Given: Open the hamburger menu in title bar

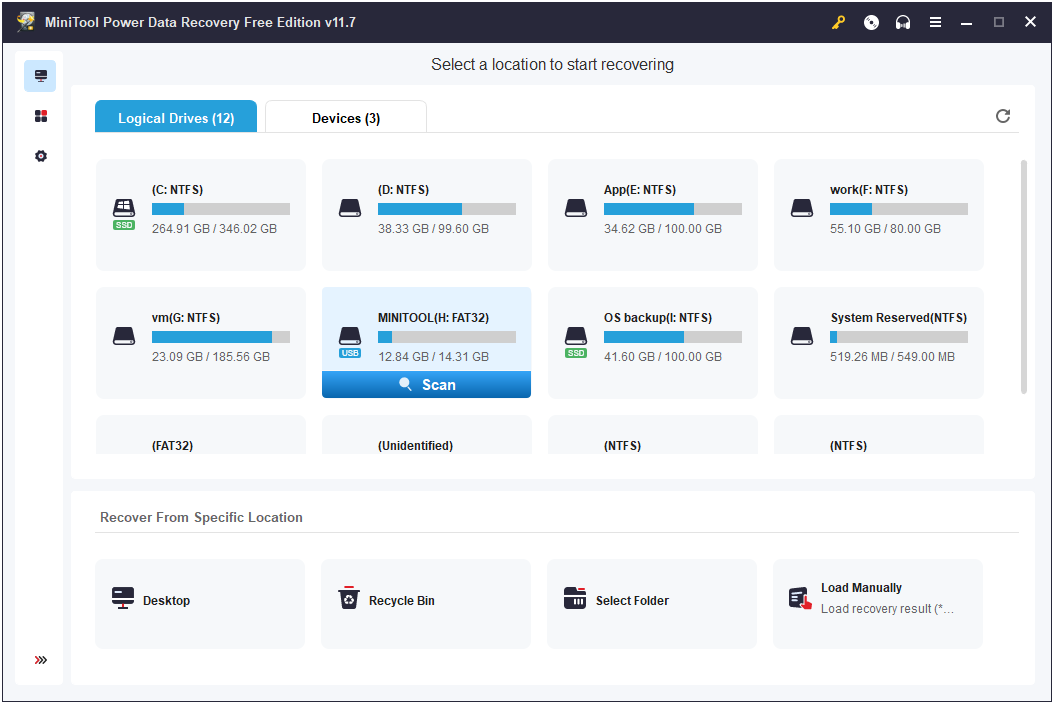Looking at the screenshot, I should click(x=935, y=22).
